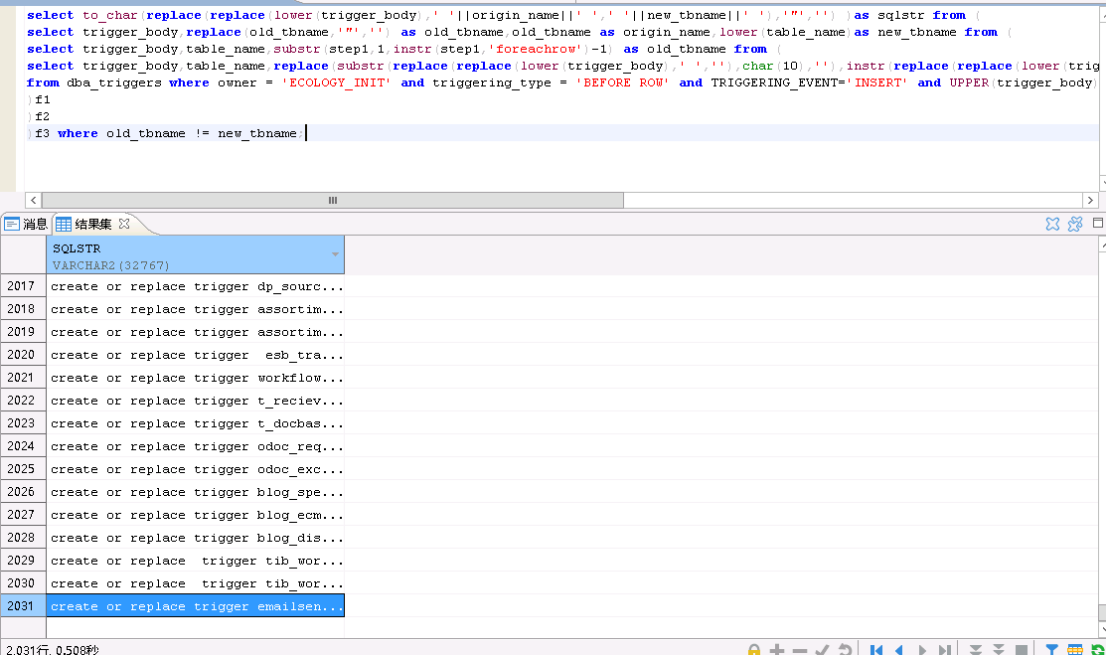Open SQLSTR column header dropdown arrow
Screen dimensions: 1107x656
click(335, 254)
